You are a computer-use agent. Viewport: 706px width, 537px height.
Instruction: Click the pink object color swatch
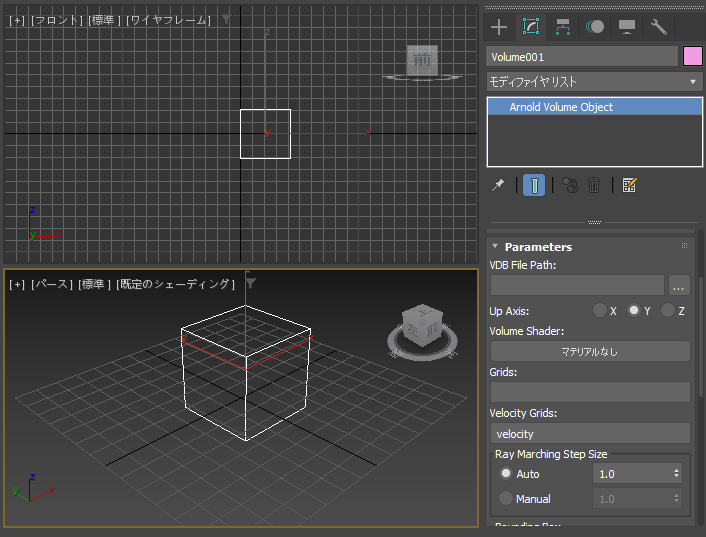click(693, 57)
